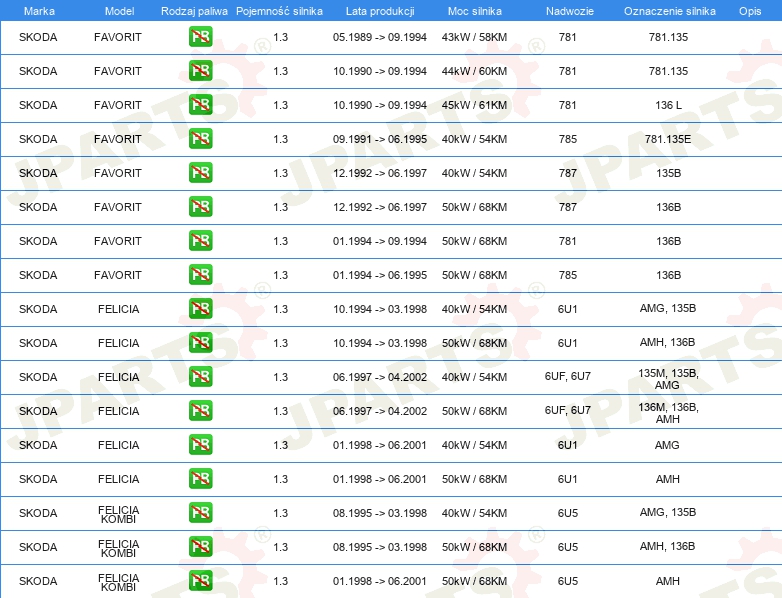Select AMG engine cell in 01.1998 Felicia 6U1 row
782x598 pixels.
[x=667, y=445]
